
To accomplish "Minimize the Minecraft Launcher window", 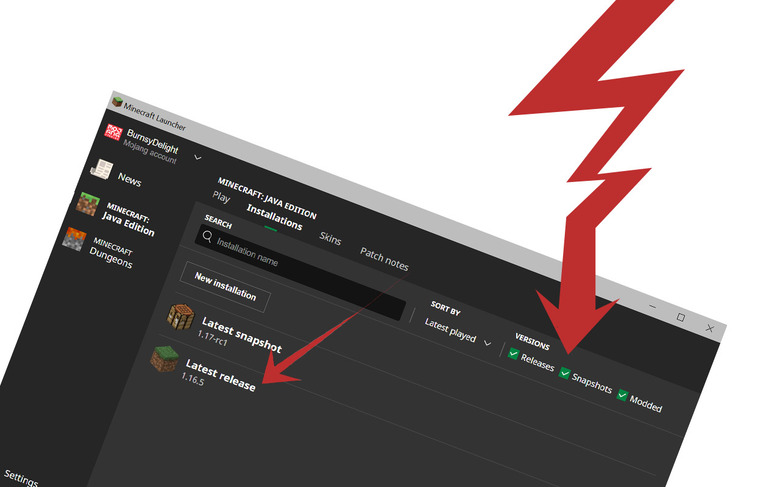I will pyautogui.click(x=653, y=306).
